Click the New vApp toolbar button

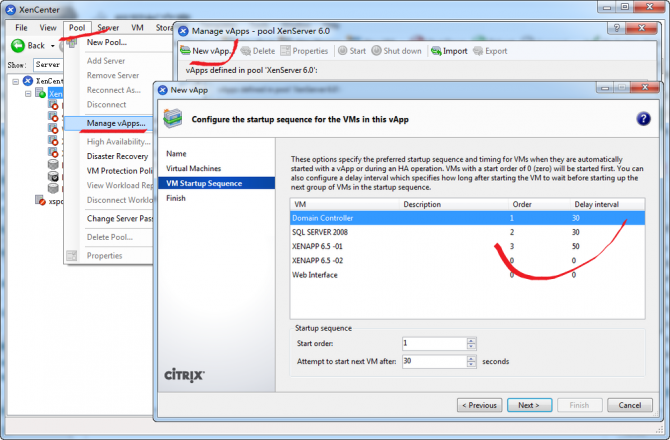(206, 51)
